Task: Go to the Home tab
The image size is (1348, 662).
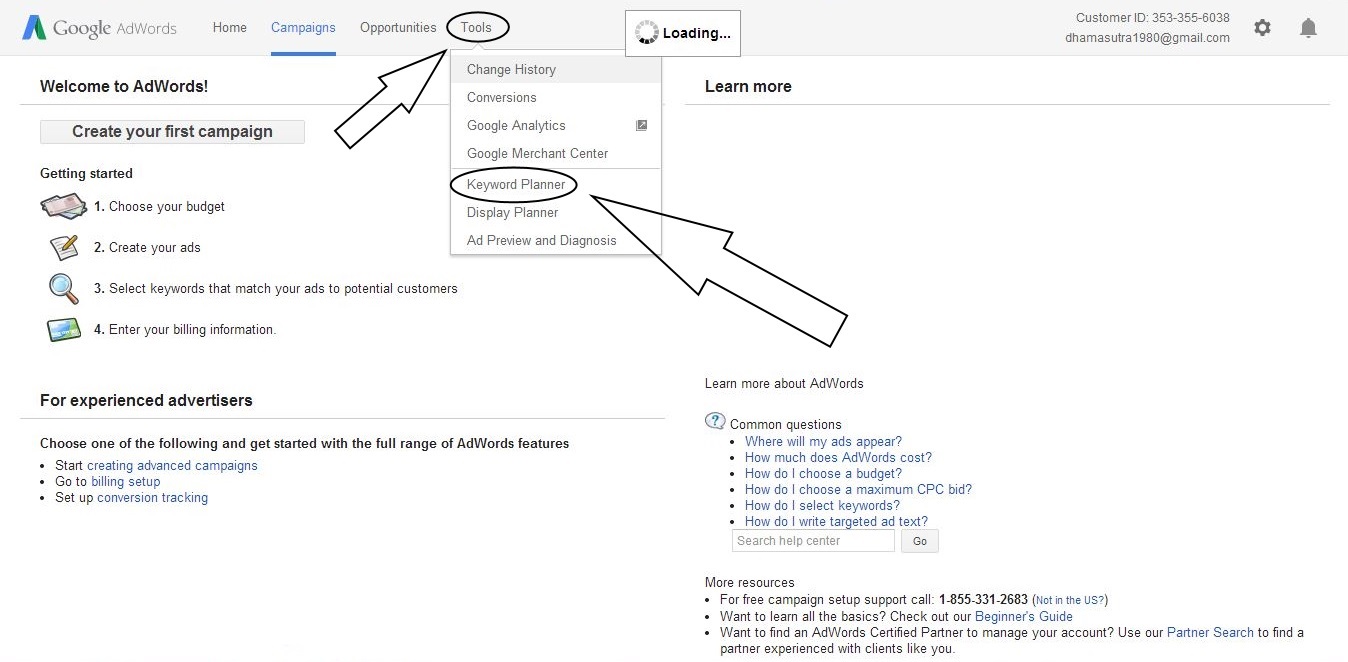Action: 229,28
